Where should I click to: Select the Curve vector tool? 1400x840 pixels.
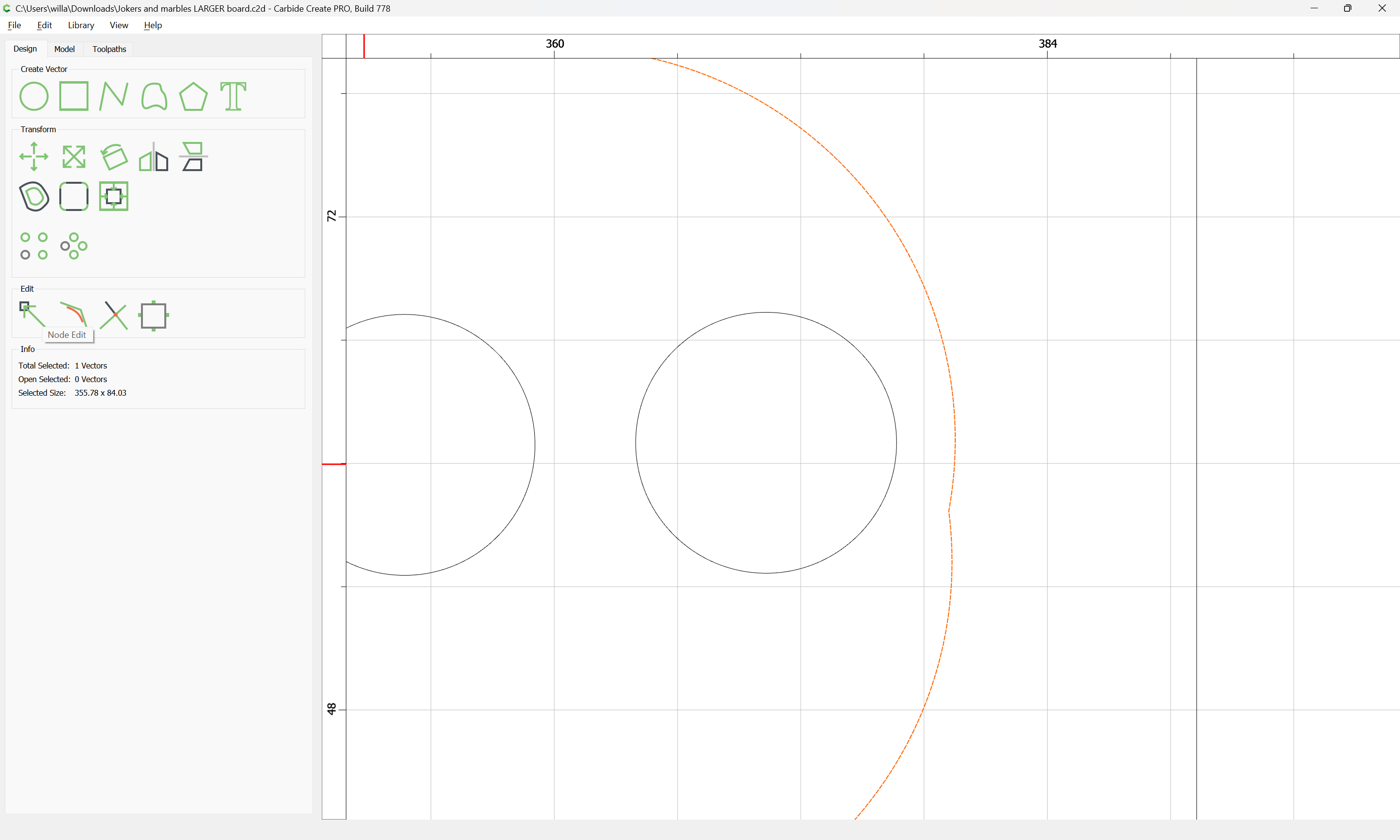pyautogui.click(x=154, y=96)
